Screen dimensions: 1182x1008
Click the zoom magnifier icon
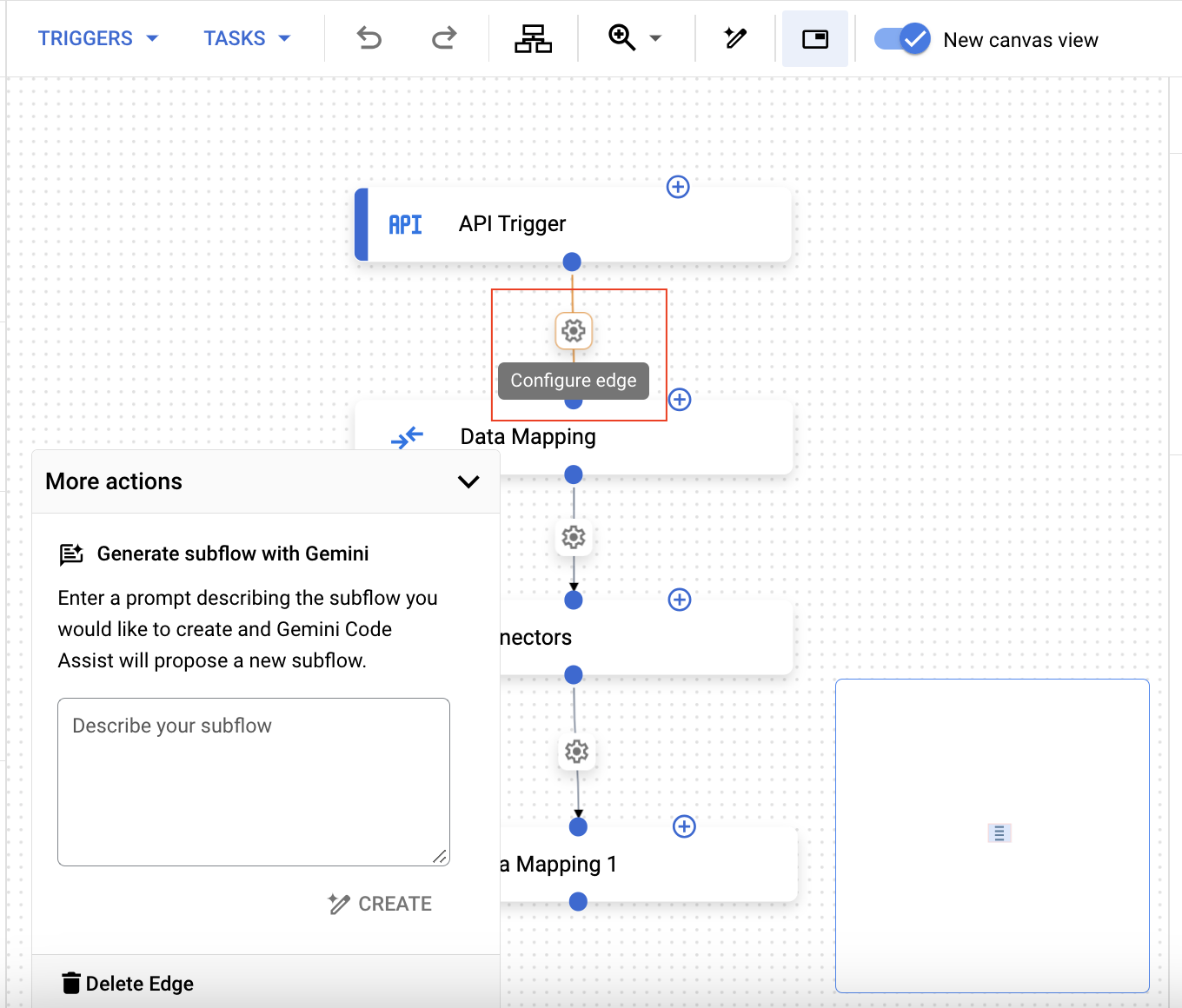pos(621,38)
